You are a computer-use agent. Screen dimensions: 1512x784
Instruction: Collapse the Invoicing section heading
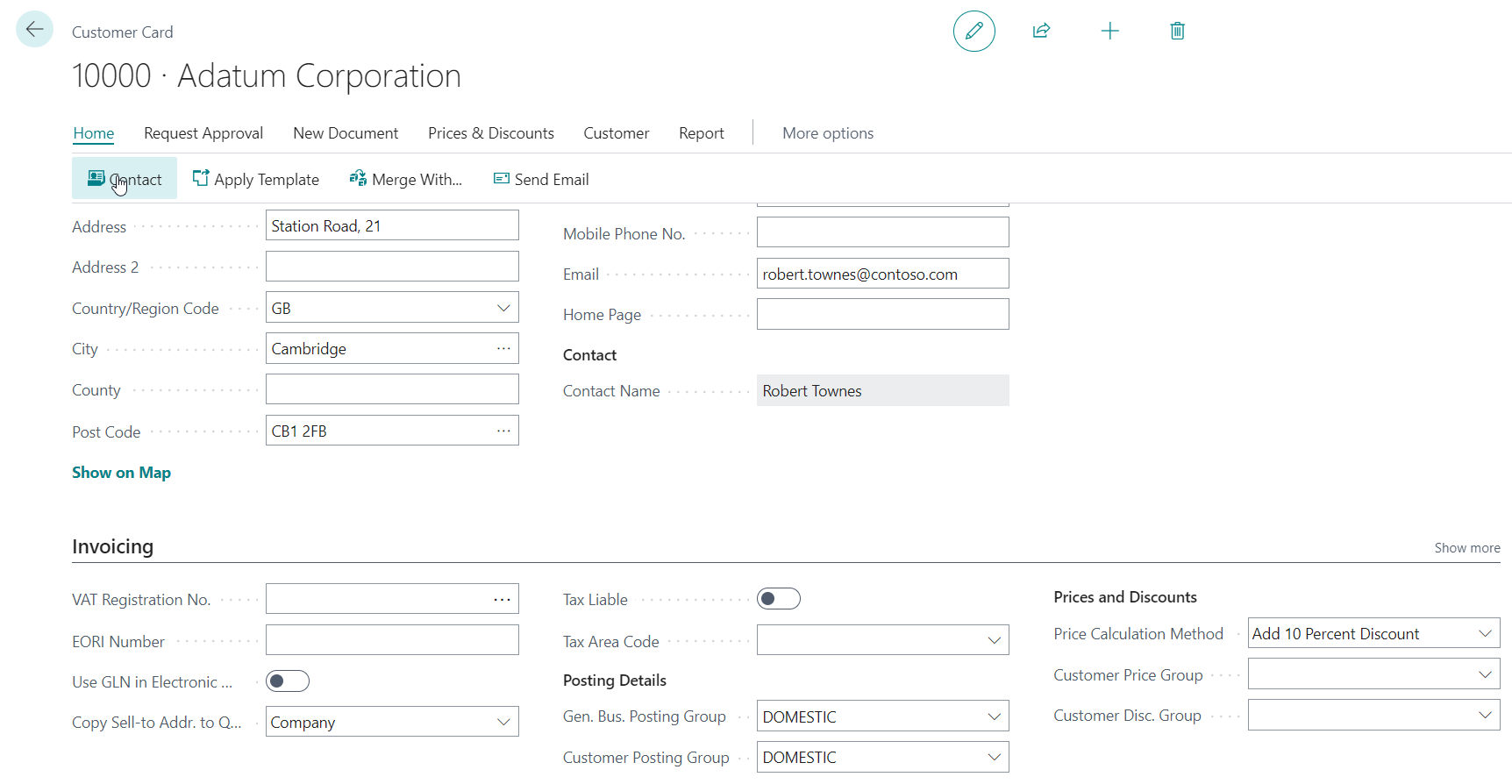[x=112, y=546]
